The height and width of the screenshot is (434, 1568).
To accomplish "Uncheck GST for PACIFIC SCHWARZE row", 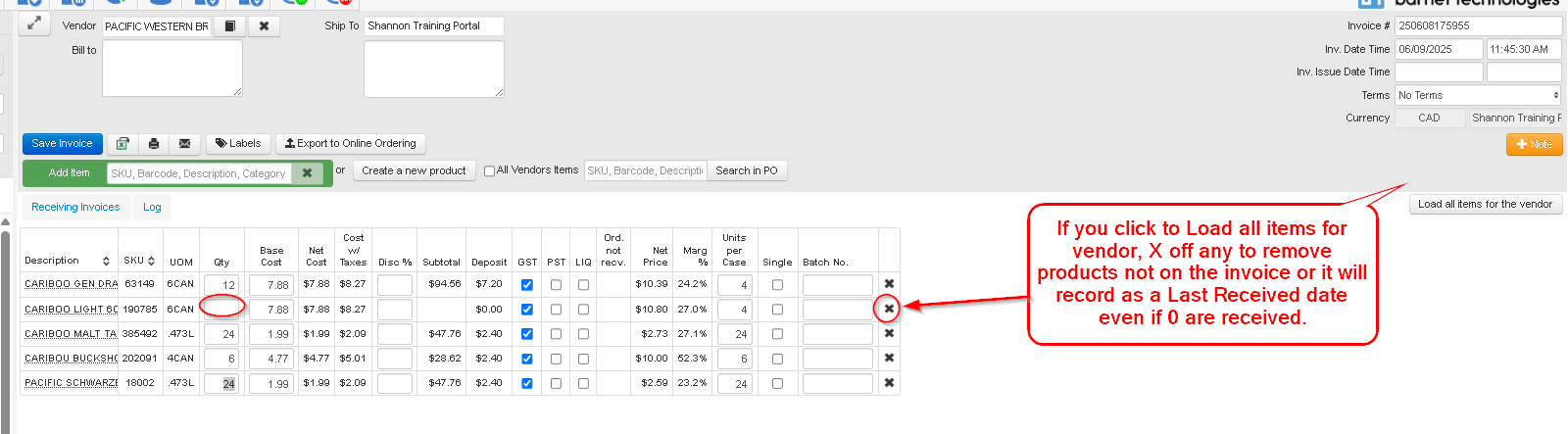I will [x=527, y=383].
